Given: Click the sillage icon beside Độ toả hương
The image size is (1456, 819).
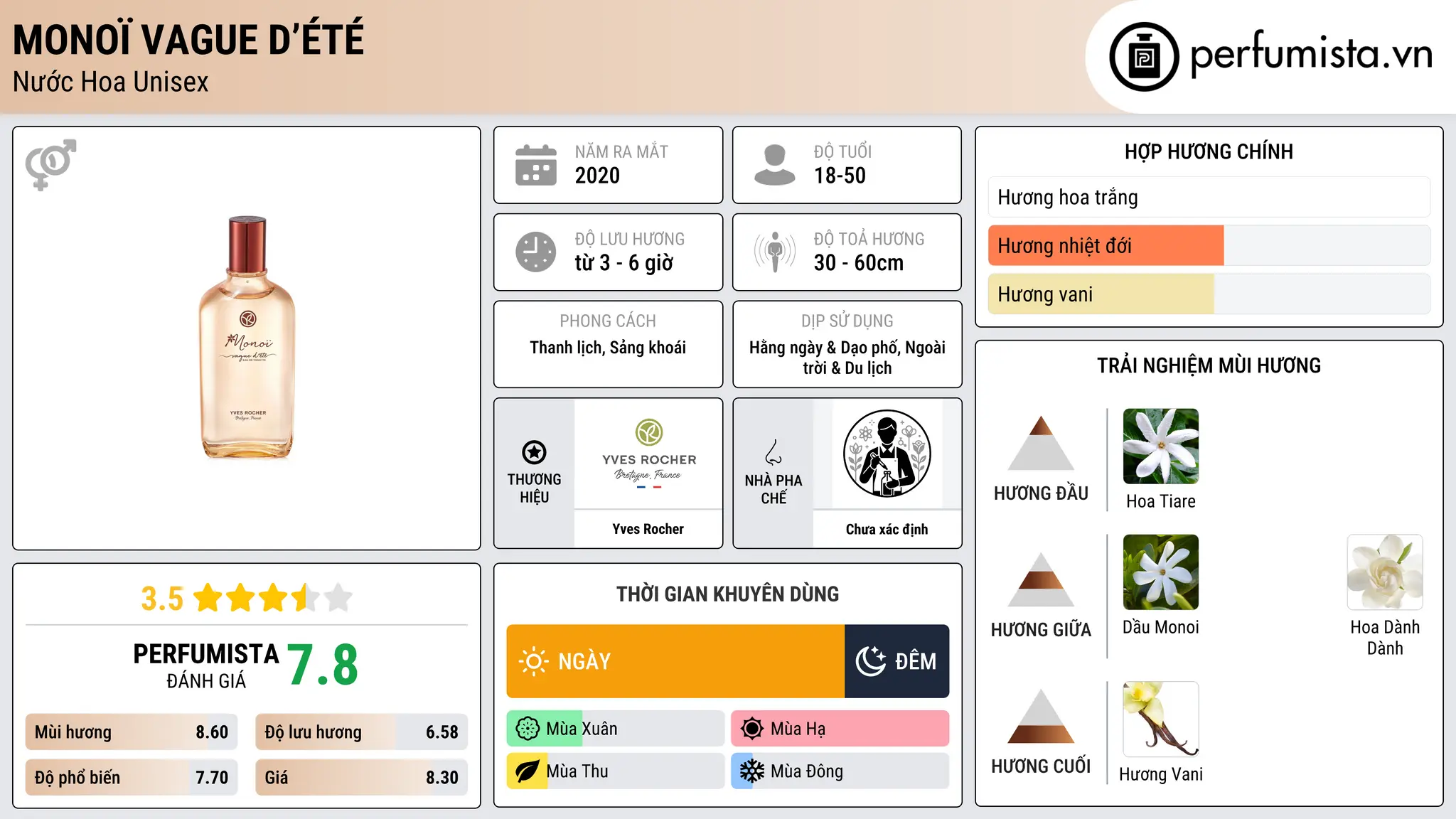Looking at the screenshot, I should pos(775,252).
